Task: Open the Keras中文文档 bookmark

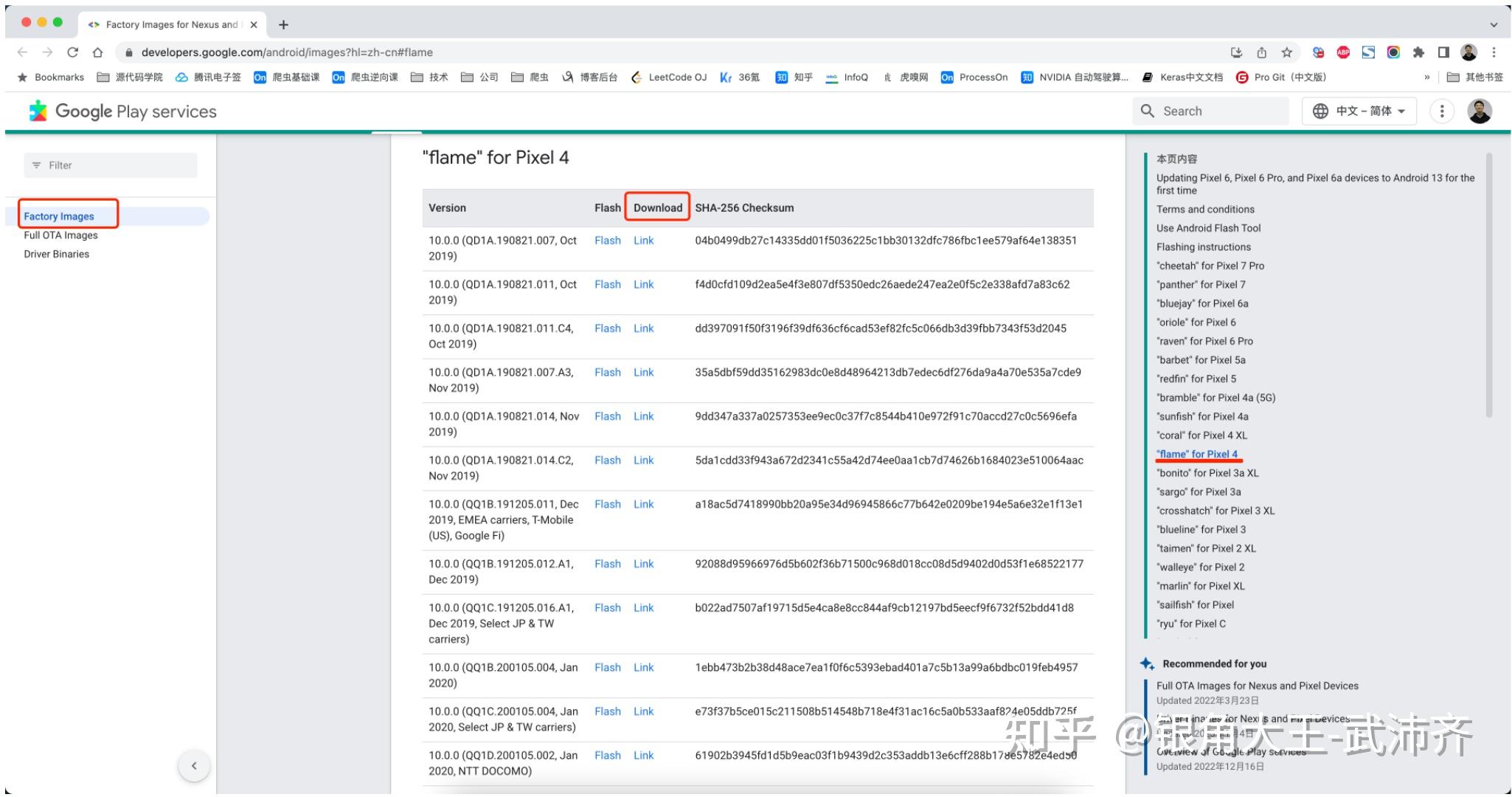Action: coord(1182,77)
